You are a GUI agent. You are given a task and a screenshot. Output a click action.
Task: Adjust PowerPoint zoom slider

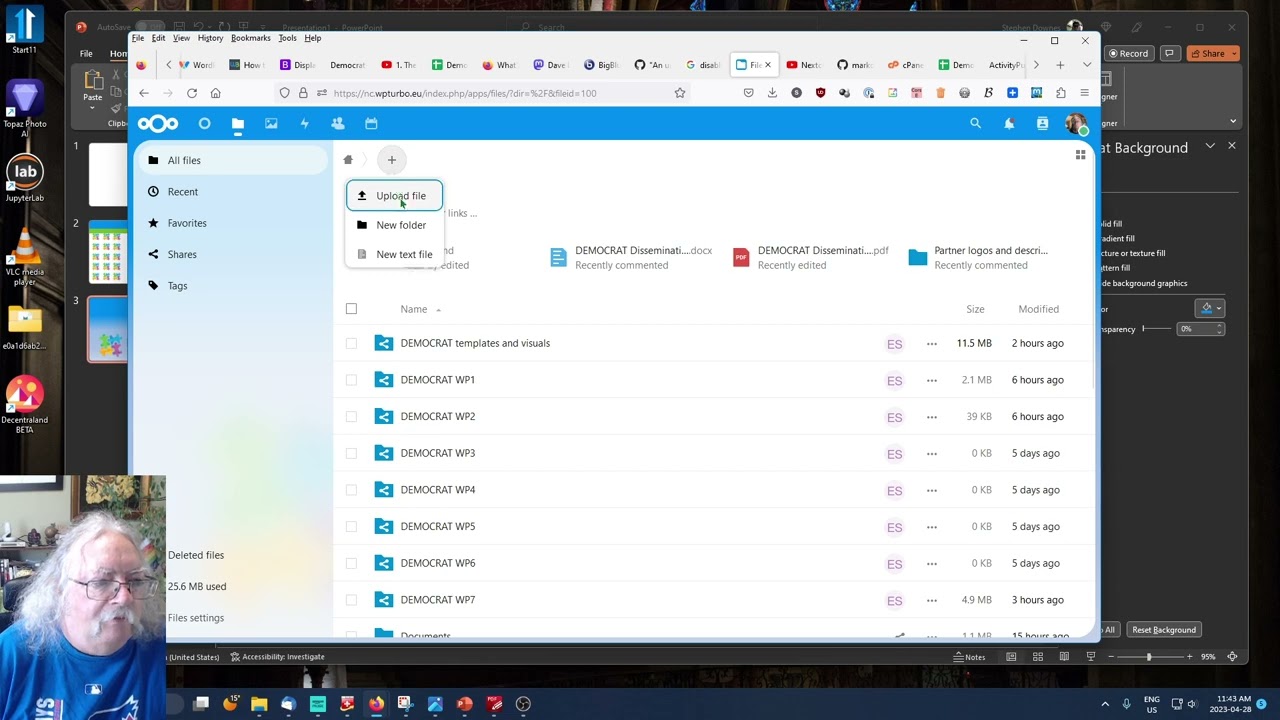[x=1149, y=657]
